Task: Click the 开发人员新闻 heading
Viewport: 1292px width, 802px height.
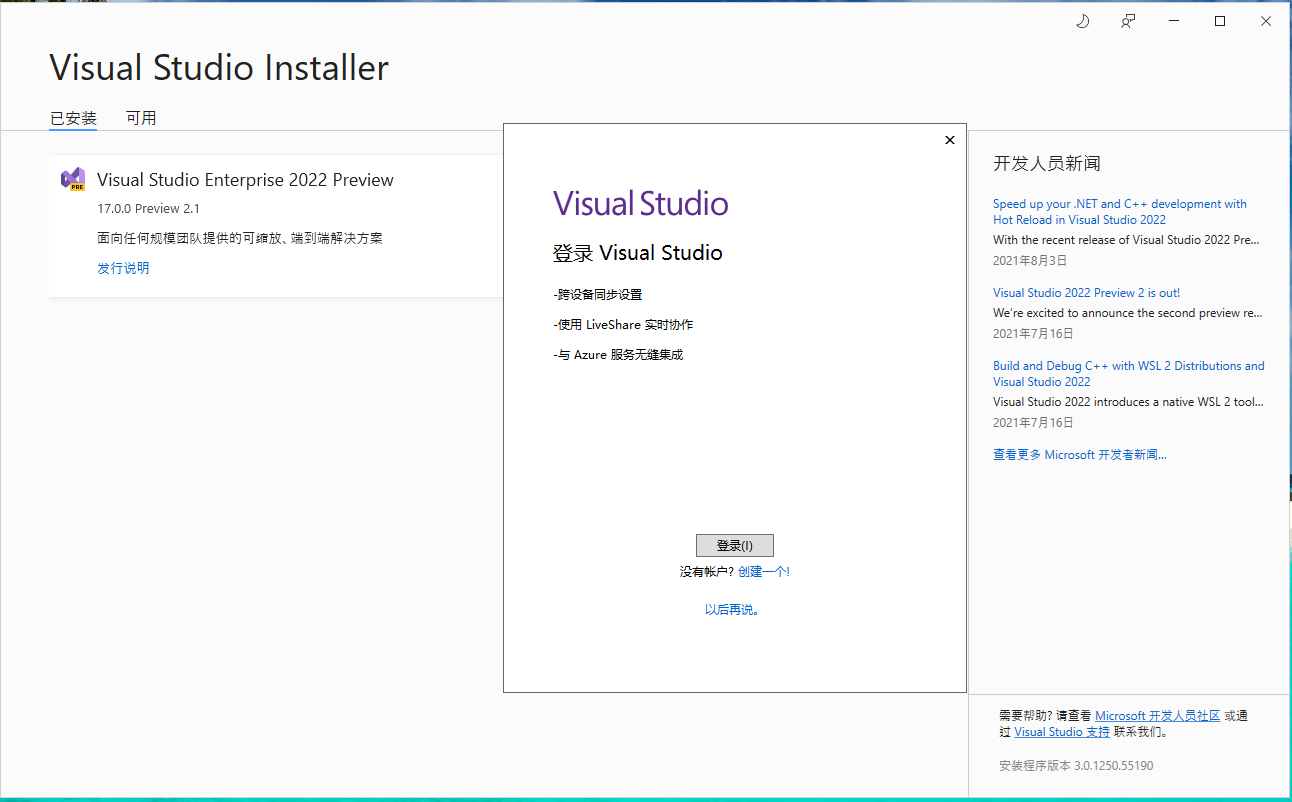Action: [x=1047, y=163]
